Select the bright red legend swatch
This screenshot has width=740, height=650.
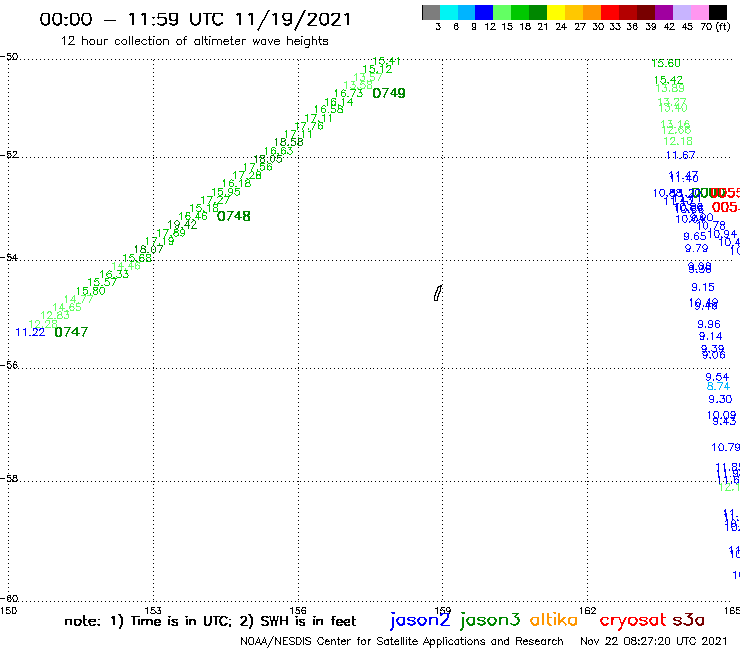click(610, 12)
